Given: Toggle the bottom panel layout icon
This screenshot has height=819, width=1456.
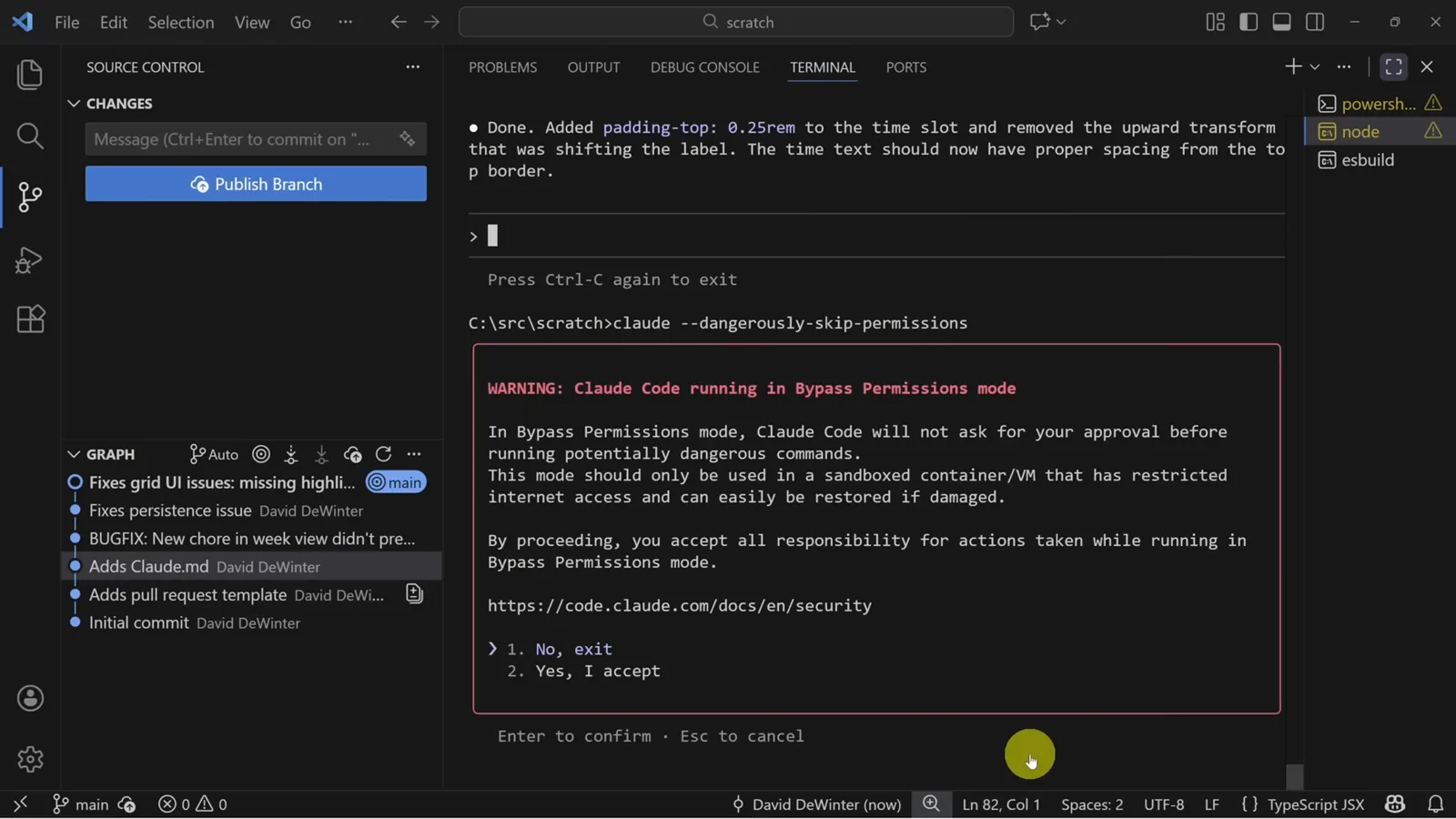Looking at the screenshot, I should [1281, 22].
